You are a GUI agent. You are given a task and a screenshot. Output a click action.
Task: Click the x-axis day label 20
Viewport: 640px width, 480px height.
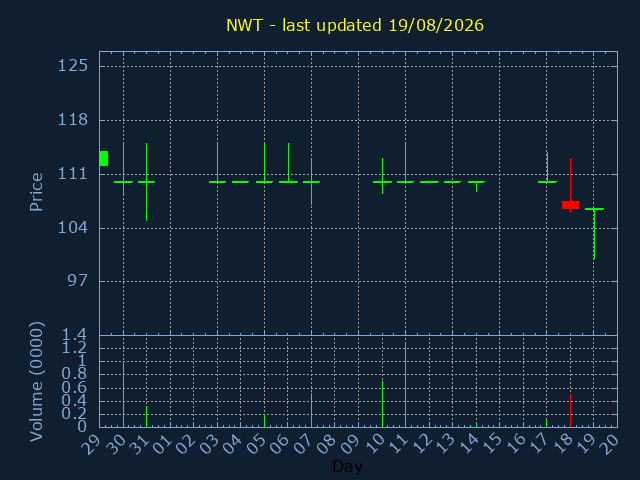click(x=609, y=444)
